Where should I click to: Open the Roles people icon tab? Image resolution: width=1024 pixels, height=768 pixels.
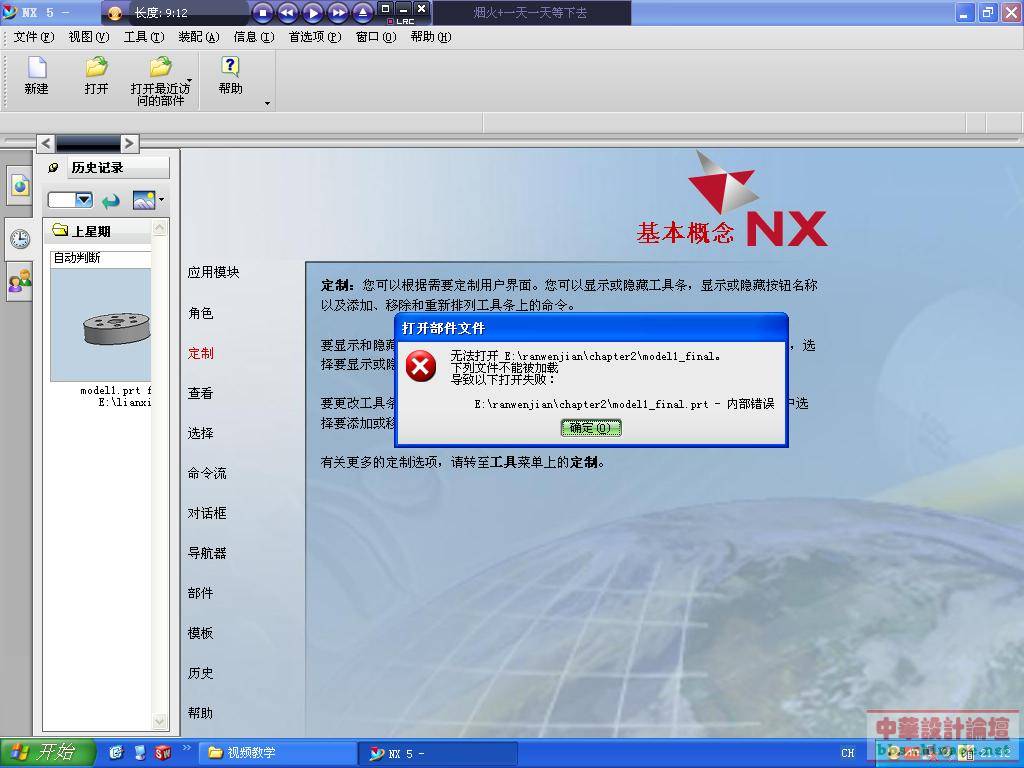click(20, 282)
